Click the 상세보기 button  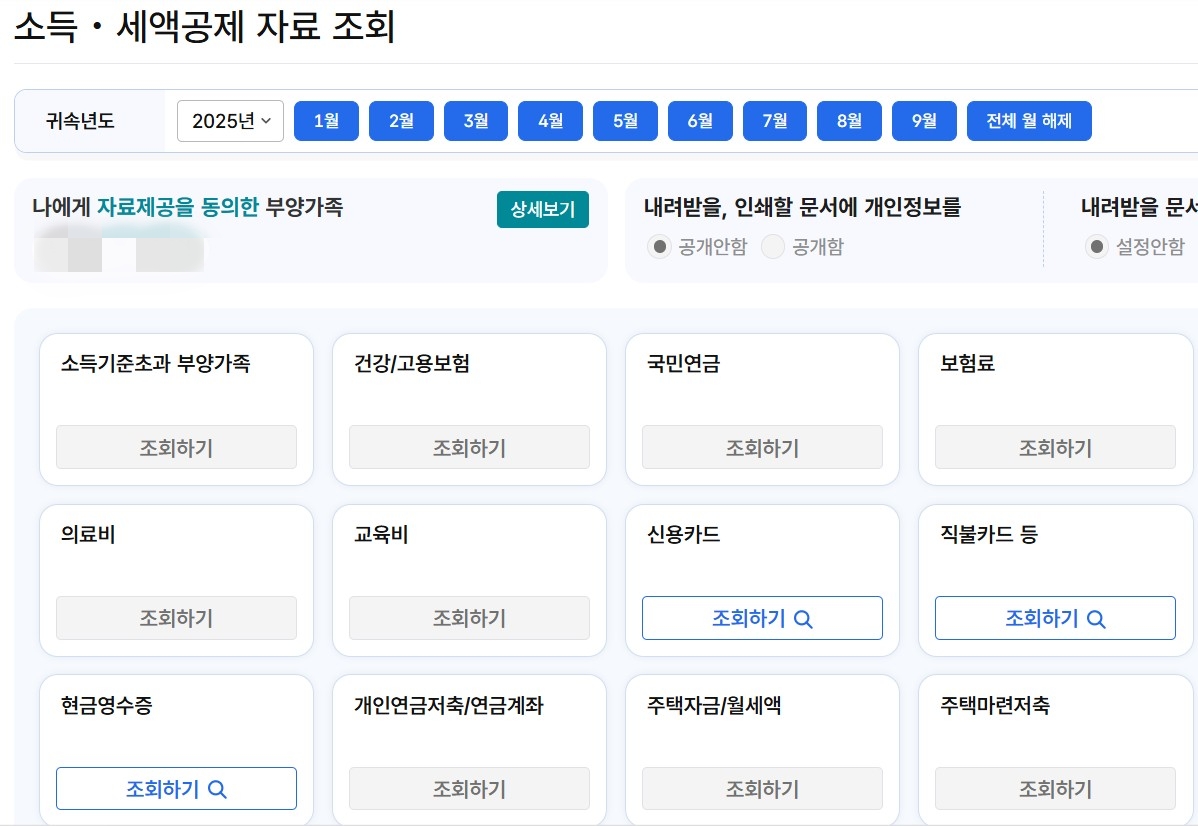[x=543, y=210]
